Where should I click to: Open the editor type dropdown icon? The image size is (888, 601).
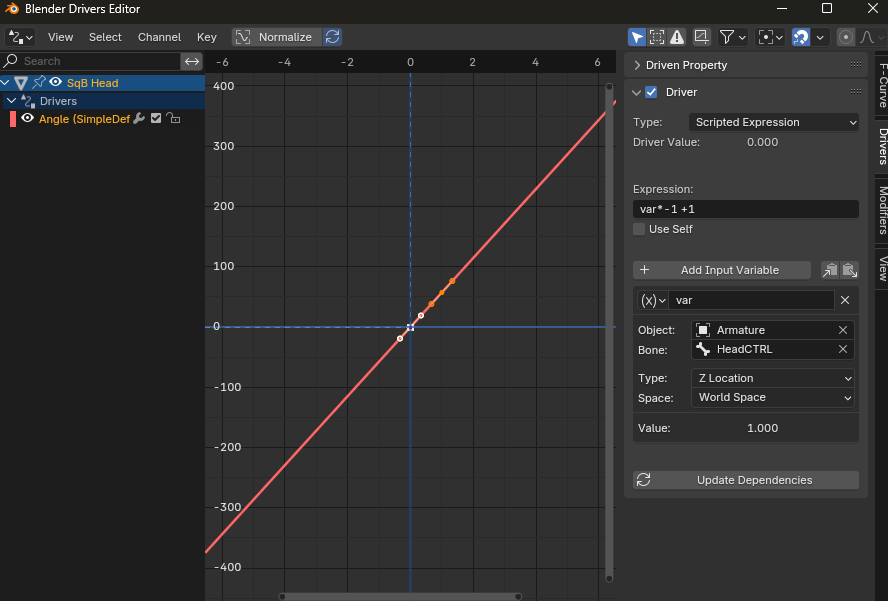20,37
